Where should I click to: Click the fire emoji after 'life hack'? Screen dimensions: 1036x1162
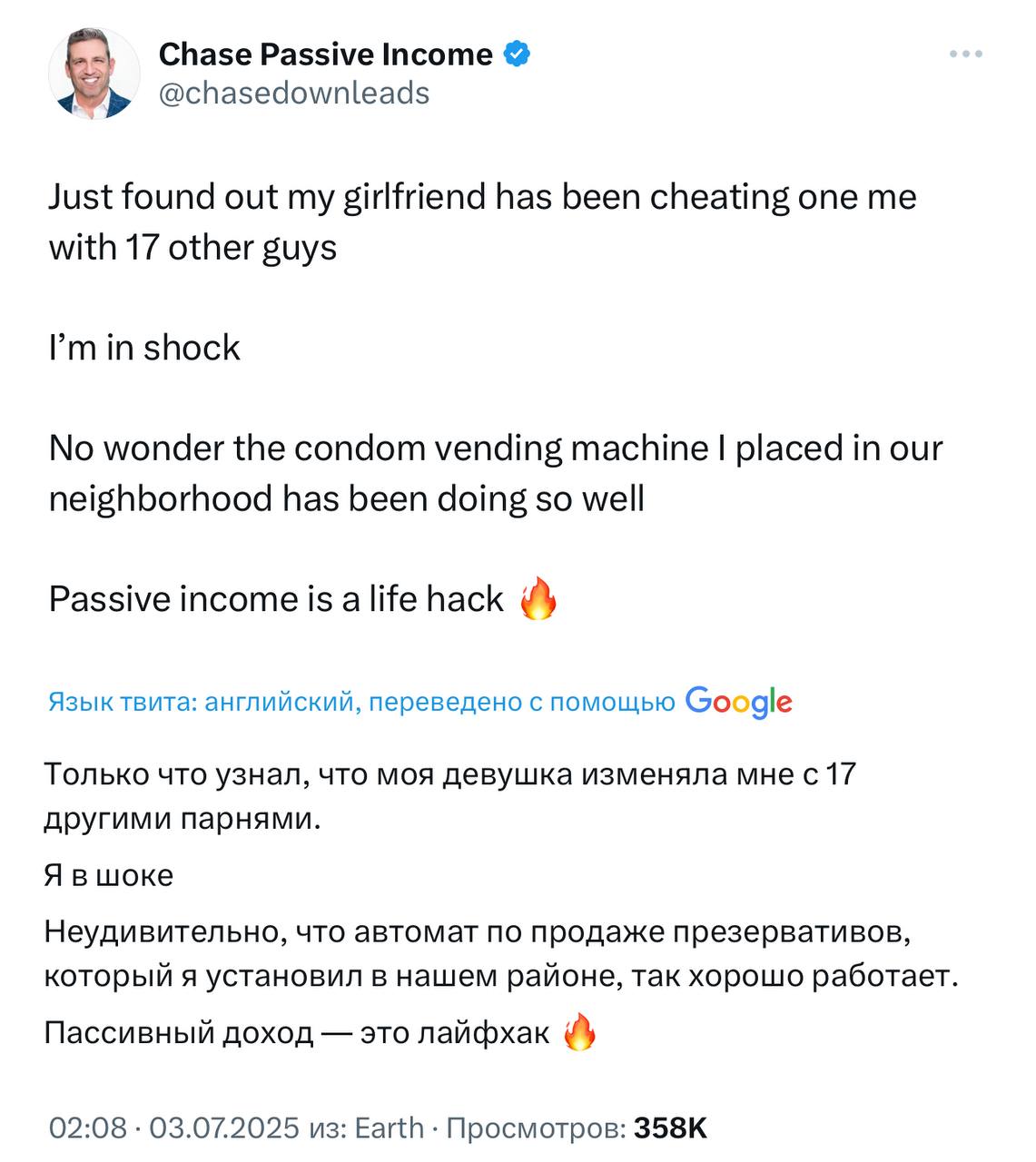pos(538,599)
